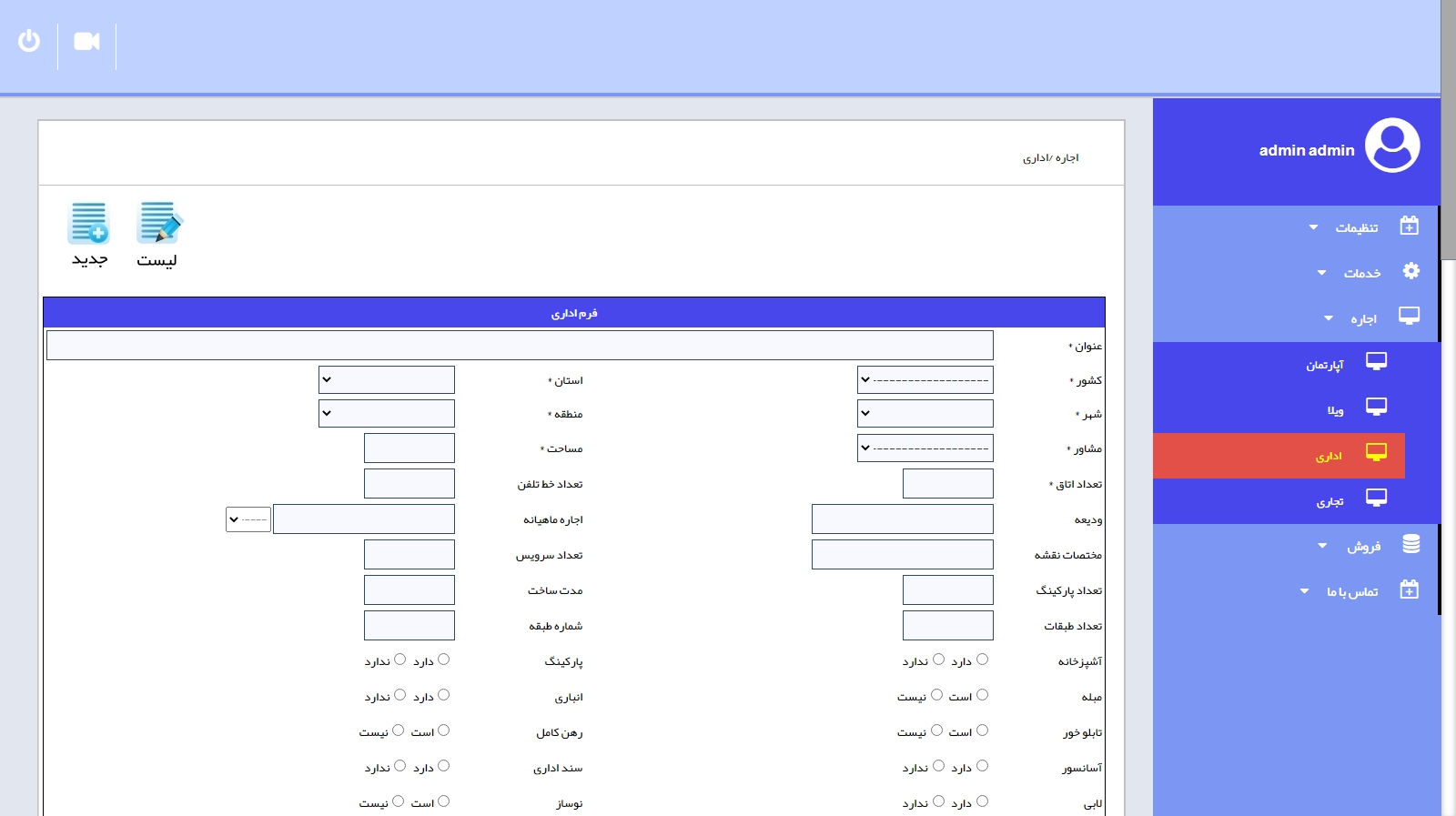This screenshot has height=816, width=1456.
Task: Click the عنوان text field
Action: (520, 346)
